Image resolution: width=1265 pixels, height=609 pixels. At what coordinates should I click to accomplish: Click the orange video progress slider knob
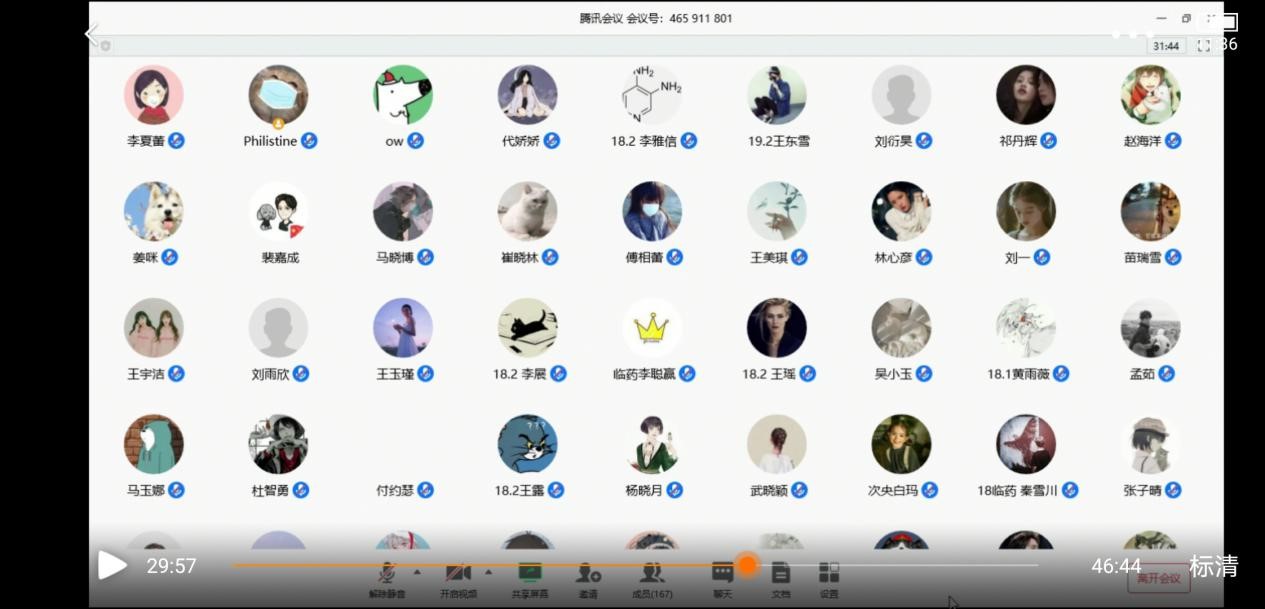(x=747, y=566)
